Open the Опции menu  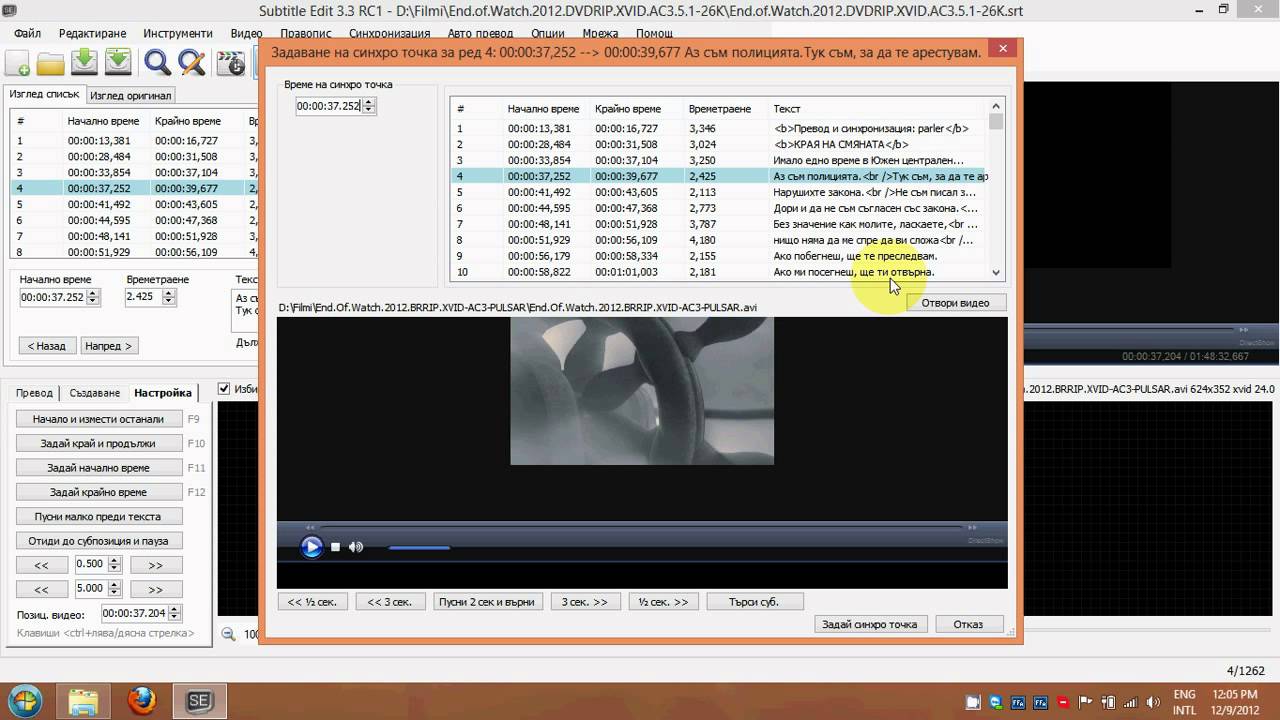tap(548, 33)
